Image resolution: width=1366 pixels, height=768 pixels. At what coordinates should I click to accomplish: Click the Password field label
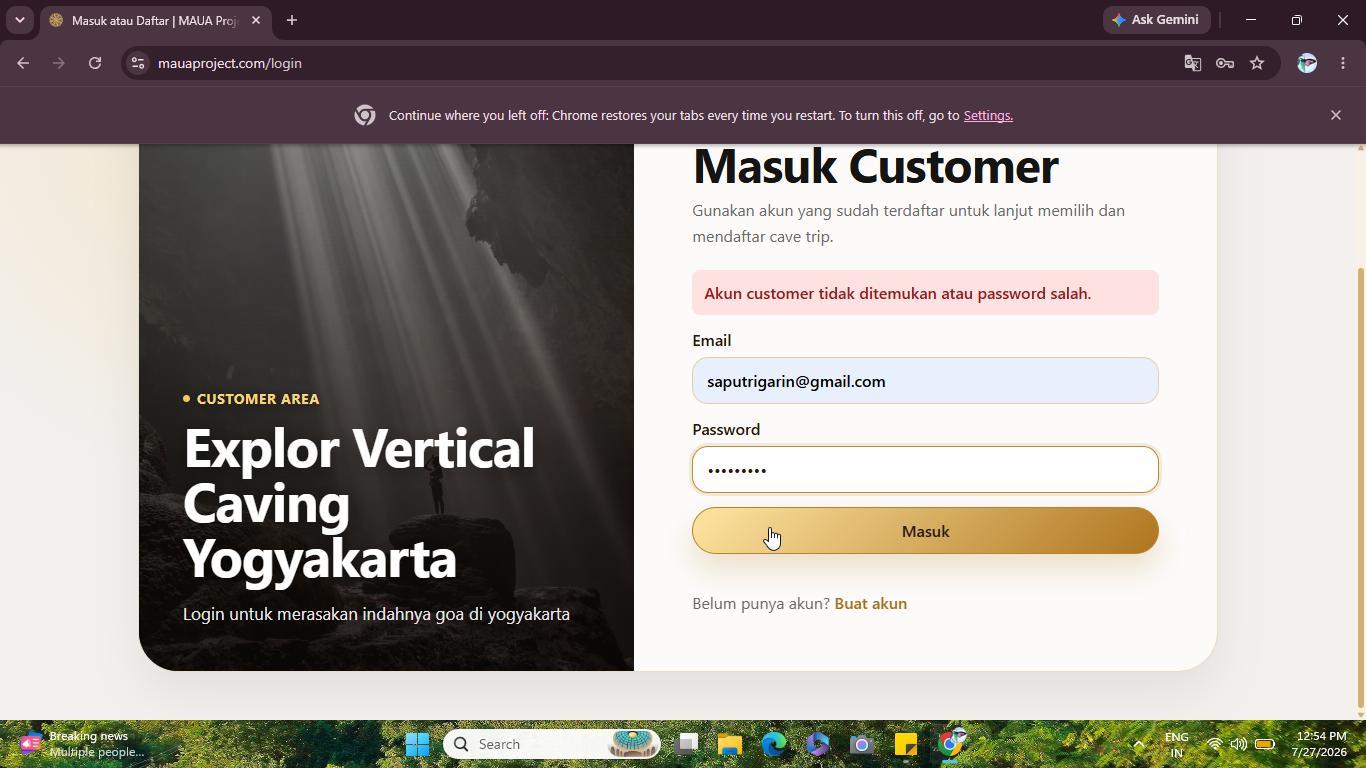click(726, 429)
